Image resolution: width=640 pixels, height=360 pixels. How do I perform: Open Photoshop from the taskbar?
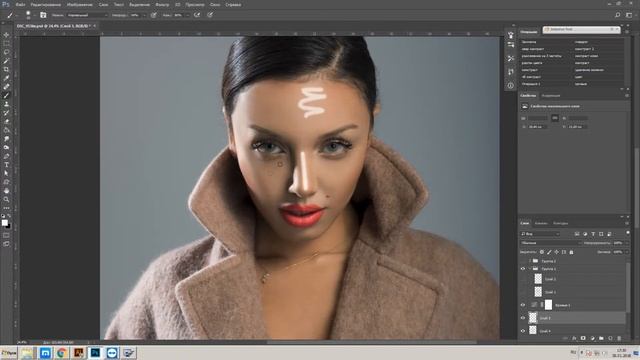[95, 353]
